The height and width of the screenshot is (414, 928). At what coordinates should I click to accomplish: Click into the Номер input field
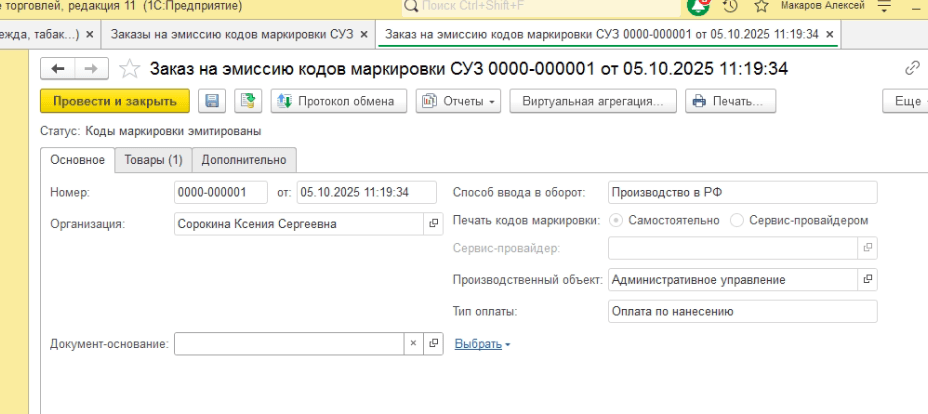point(220,192)
